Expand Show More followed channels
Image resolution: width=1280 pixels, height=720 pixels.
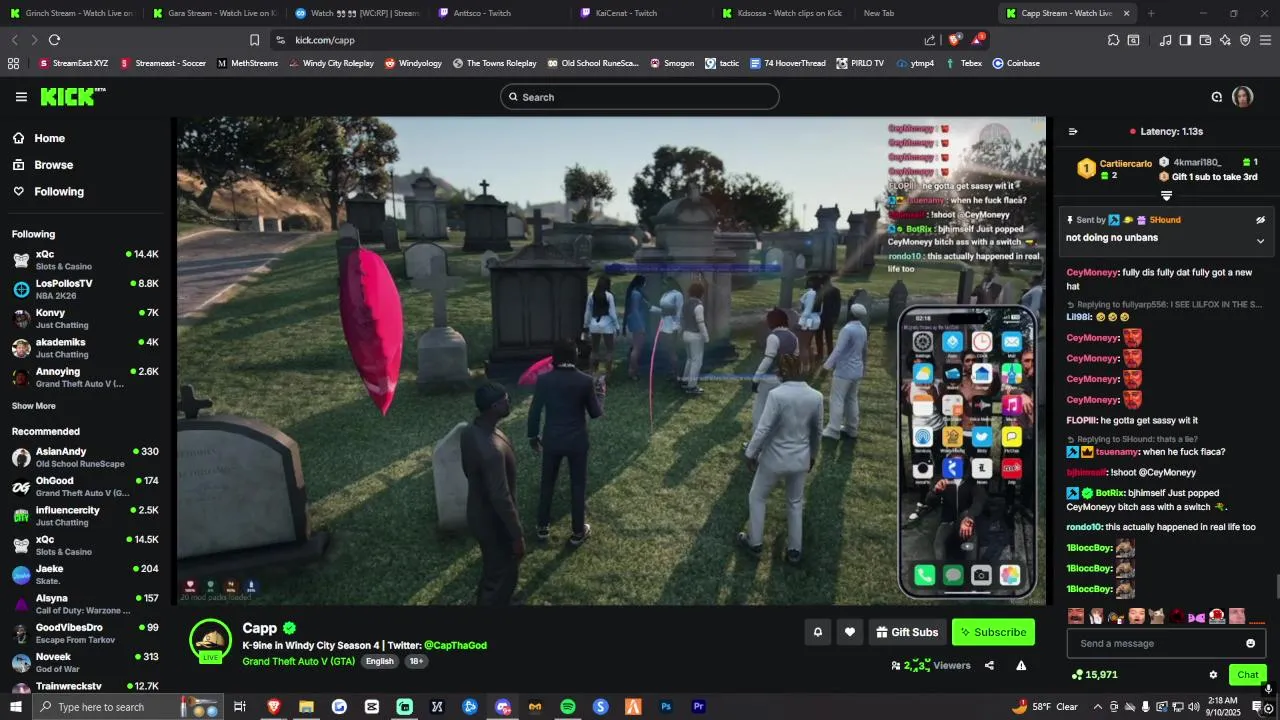[x=33, y=406]
